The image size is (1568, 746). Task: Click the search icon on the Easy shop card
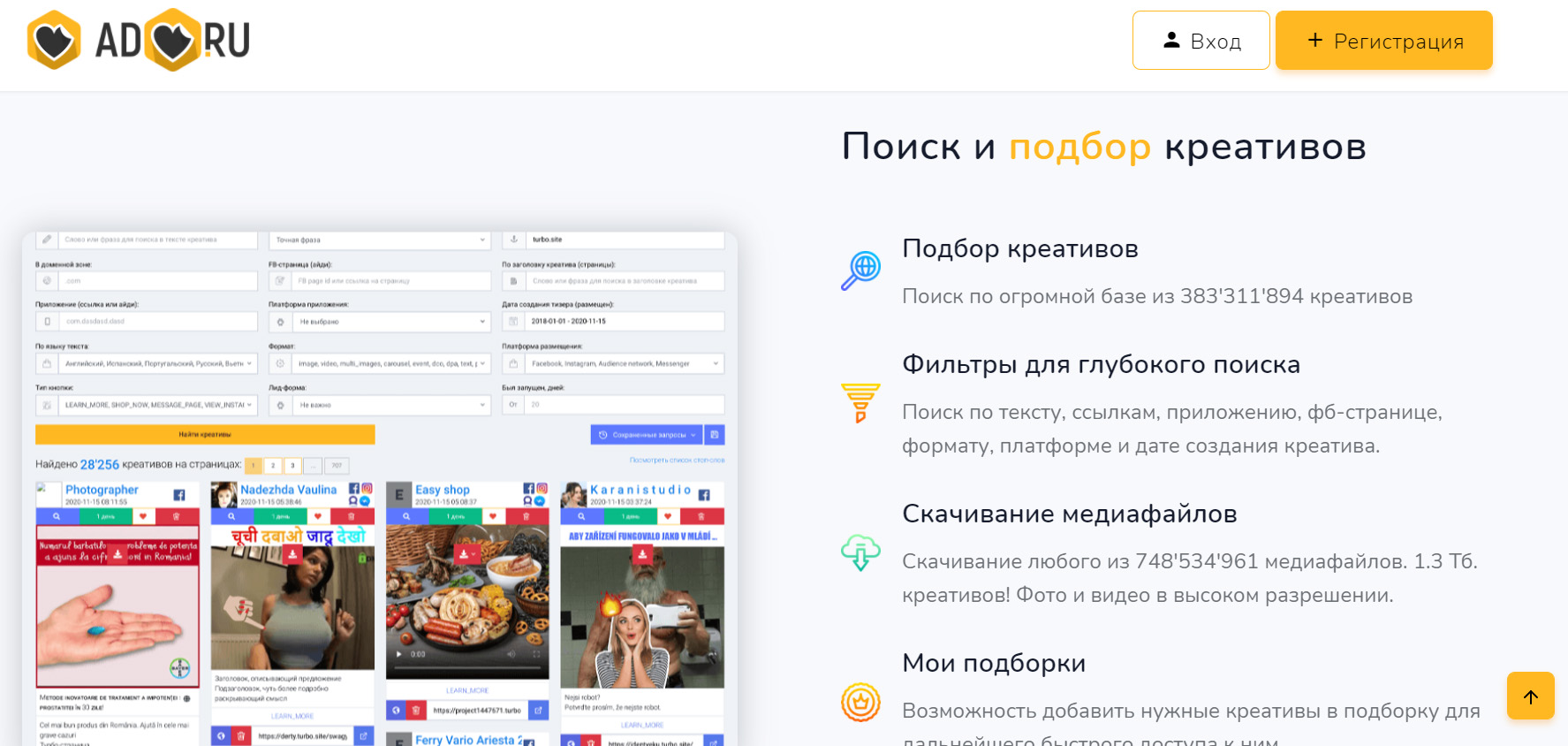tap(406, 516)
